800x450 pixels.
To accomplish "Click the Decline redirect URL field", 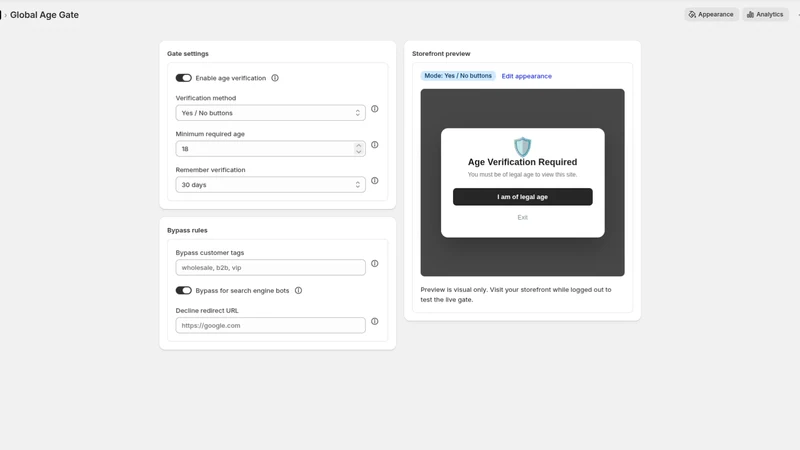I will coord(270,326).
